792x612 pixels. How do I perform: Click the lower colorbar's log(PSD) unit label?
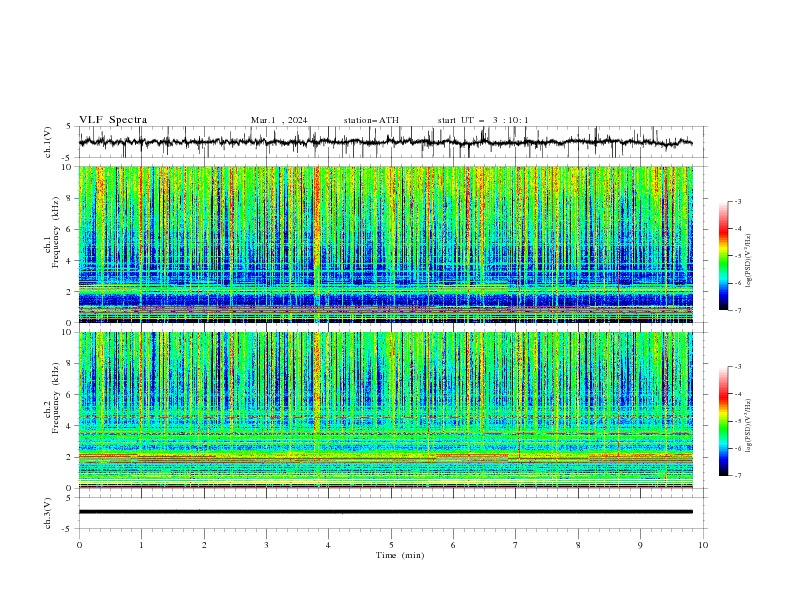[x=748, y=426]
